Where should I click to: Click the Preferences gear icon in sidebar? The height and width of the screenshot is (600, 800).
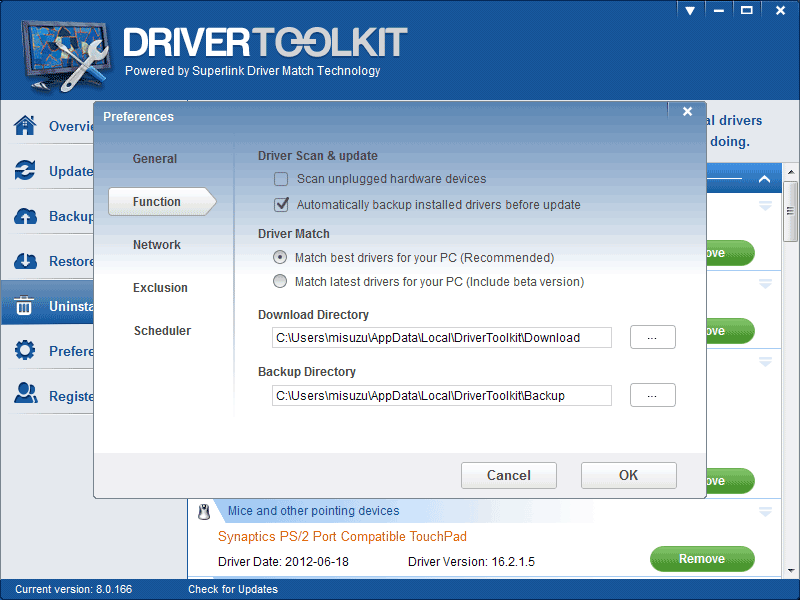point(26,351)
